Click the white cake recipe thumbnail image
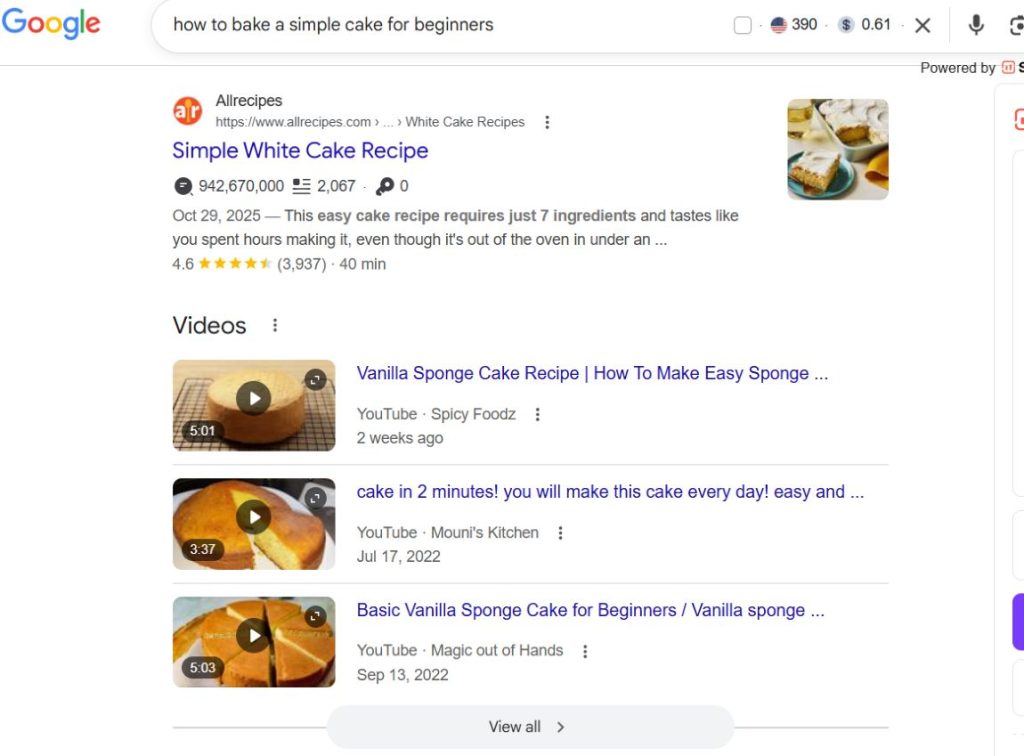The image size is (1024, 756). pos(837,149)
